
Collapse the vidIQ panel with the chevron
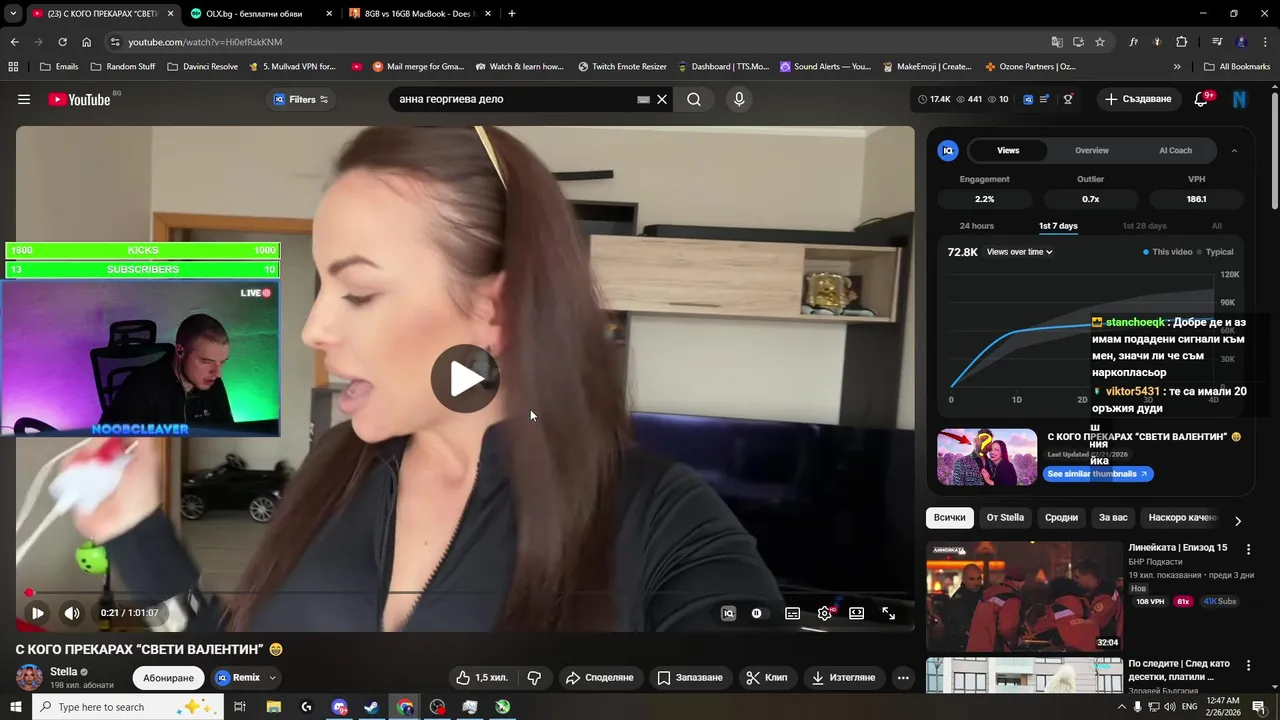1234,150
